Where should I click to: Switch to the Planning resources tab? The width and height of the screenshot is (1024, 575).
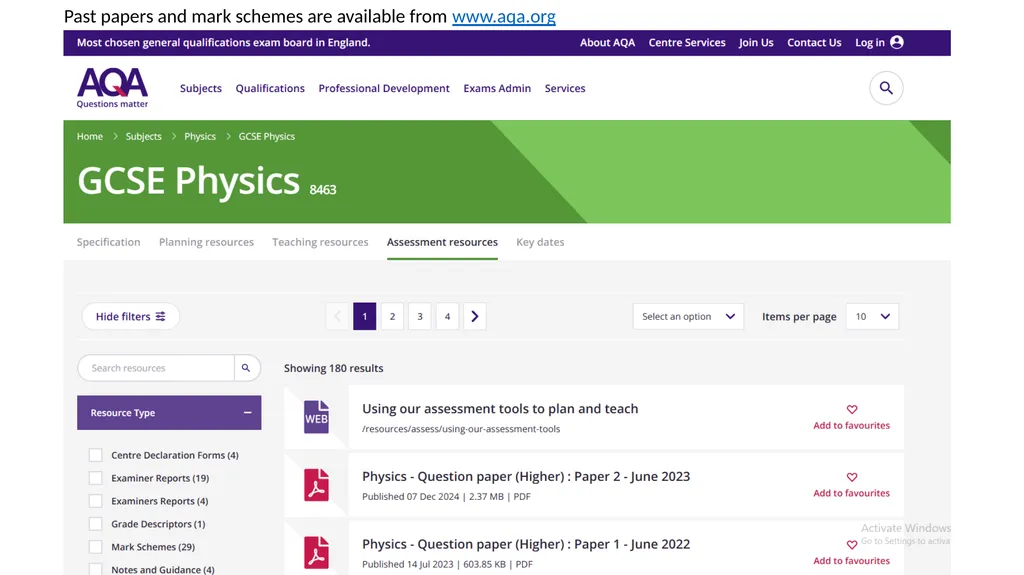tap(206, 242)
